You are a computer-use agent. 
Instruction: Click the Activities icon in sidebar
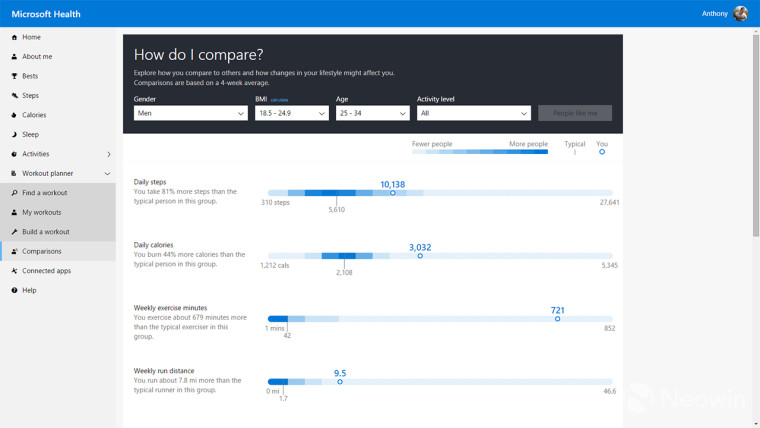14,154
